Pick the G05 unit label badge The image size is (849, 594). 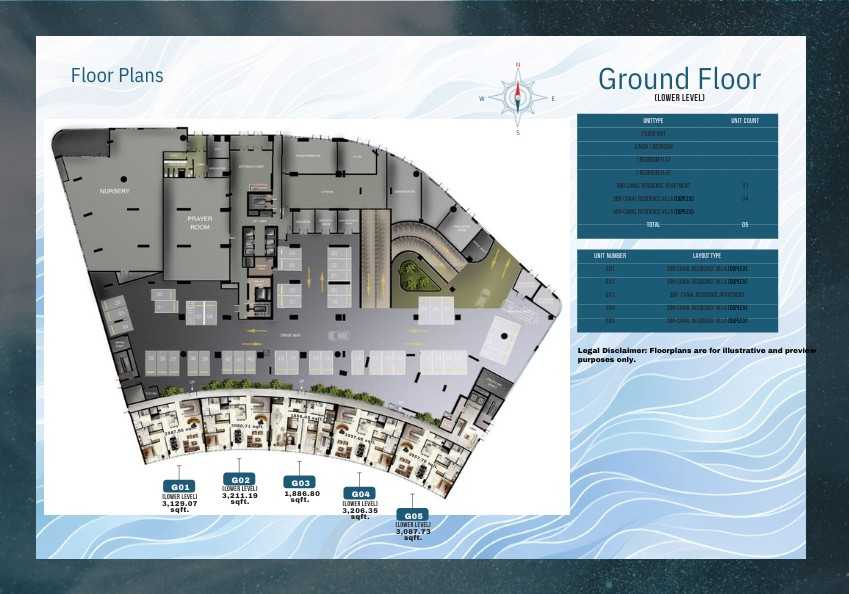(x=412, y=515)
